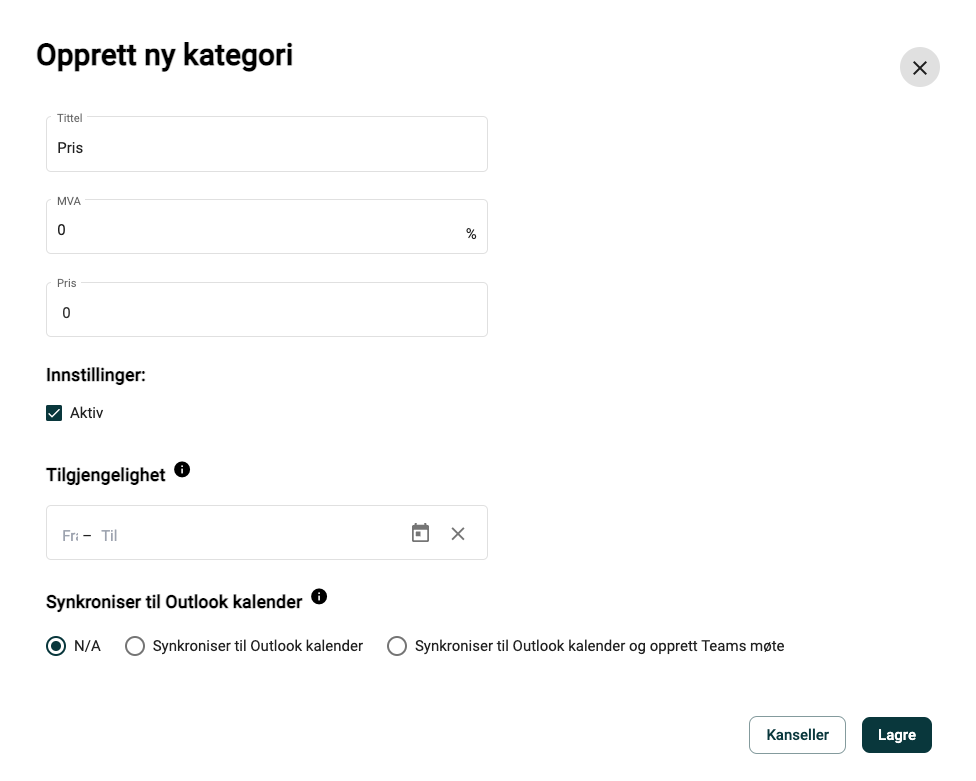Show info about Tilgjengelighet

(182, 470)
